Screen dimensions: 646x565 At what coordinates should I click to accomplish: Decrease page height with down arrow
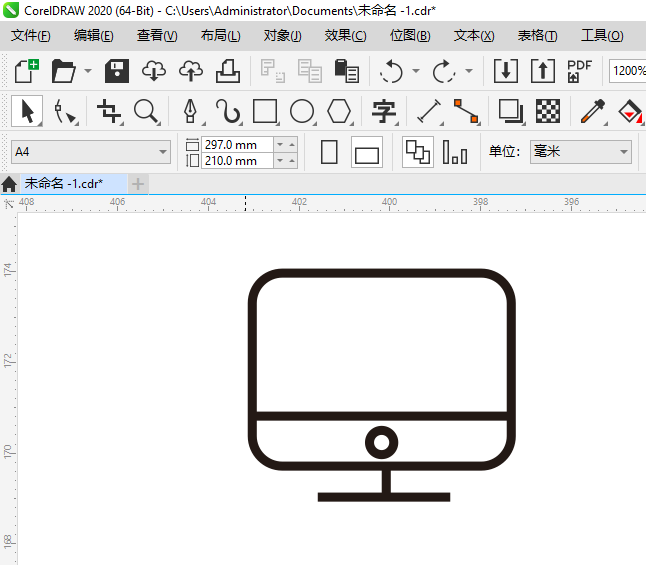click(280, 160)
